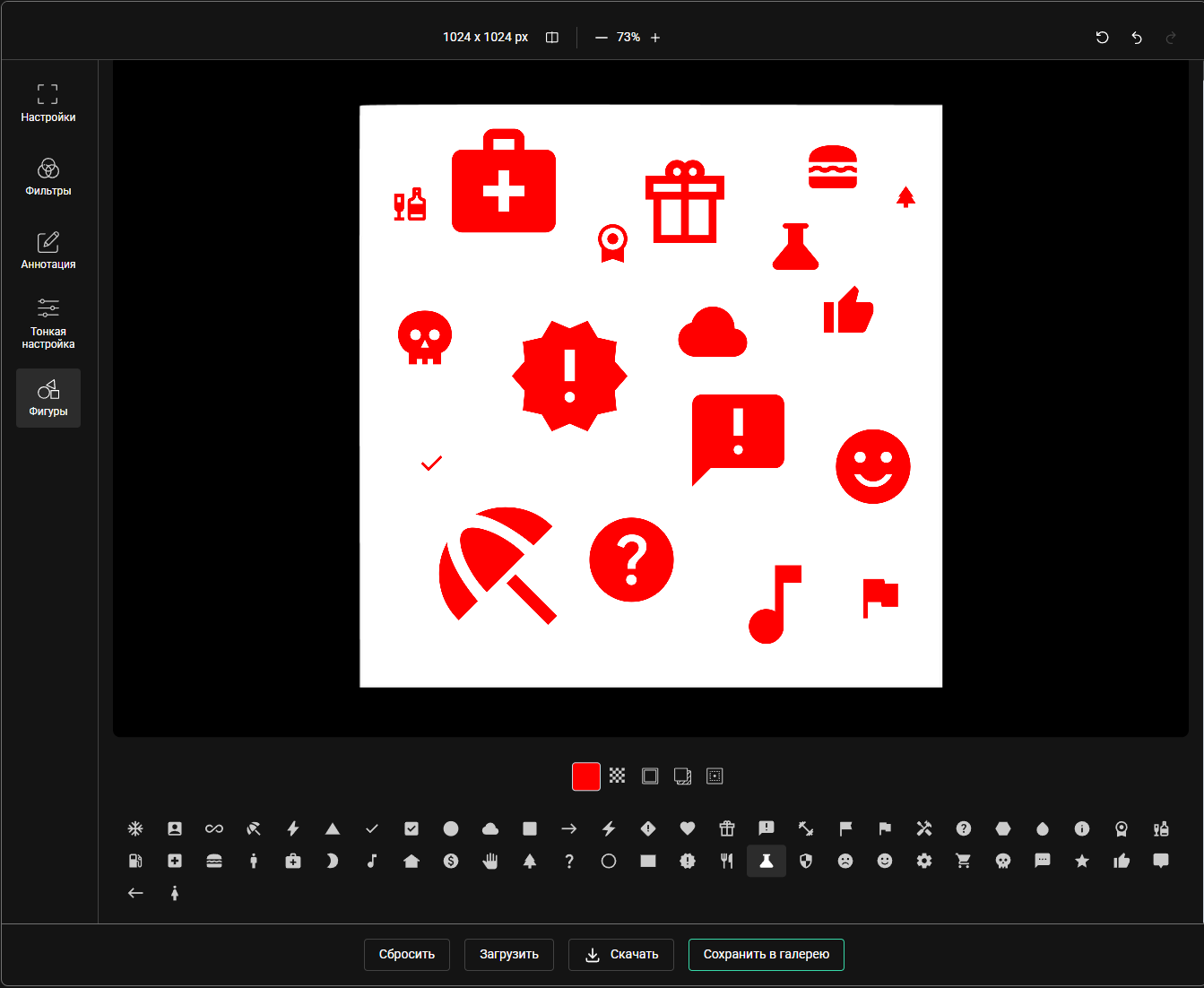This screenshot has width=1204, height=988.
Task: Pick the dollar coin shape
Action: click(451, 861)
